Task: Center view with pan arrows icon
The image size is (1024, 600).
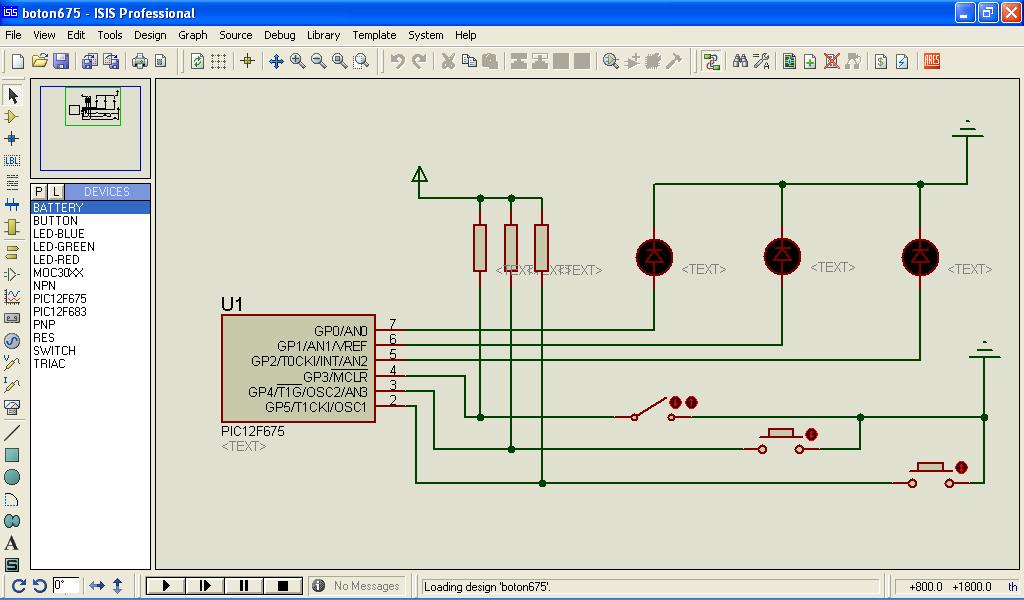Action: click(276, 61)
